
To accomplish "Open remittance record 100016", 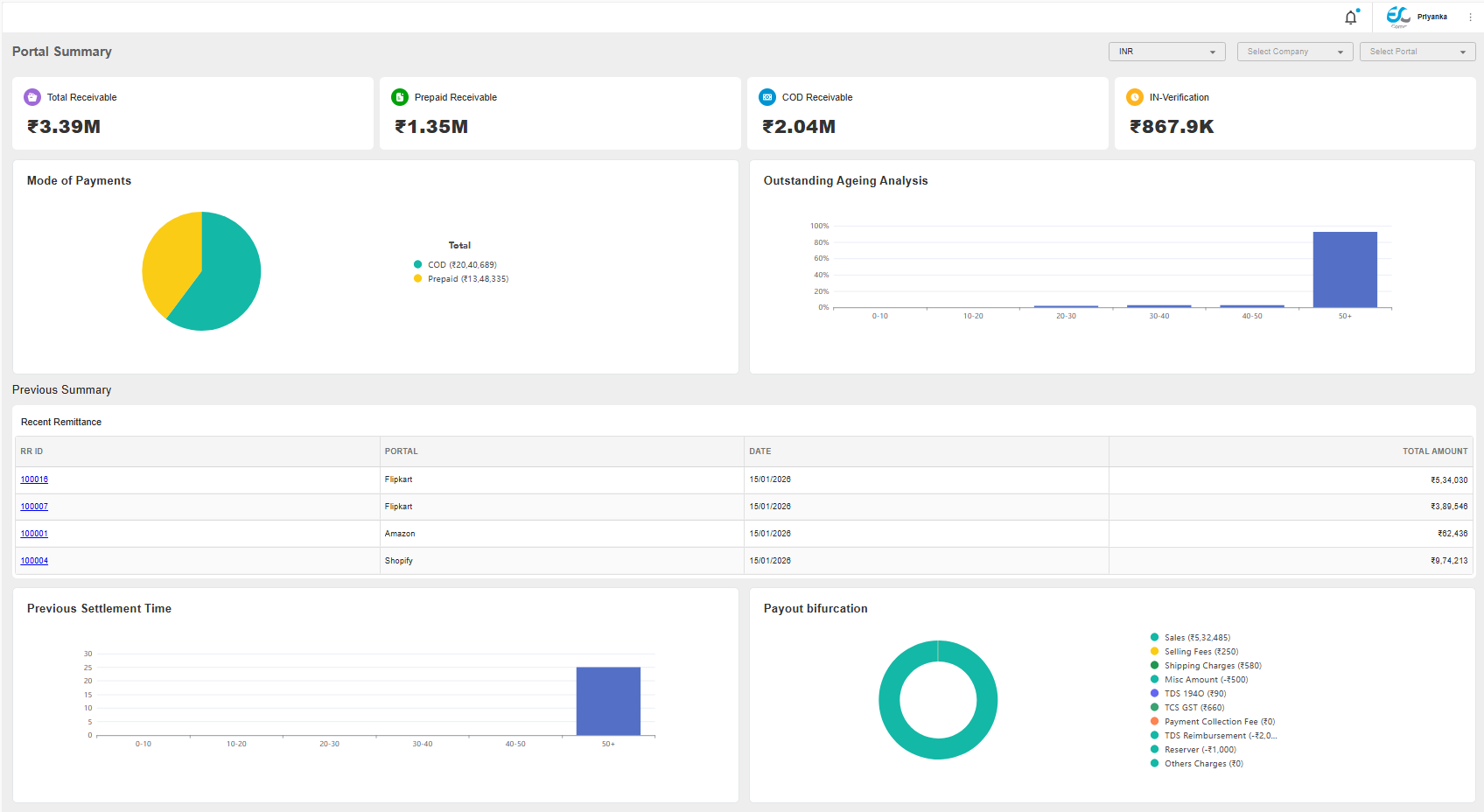I will click(x=34, y=479).
